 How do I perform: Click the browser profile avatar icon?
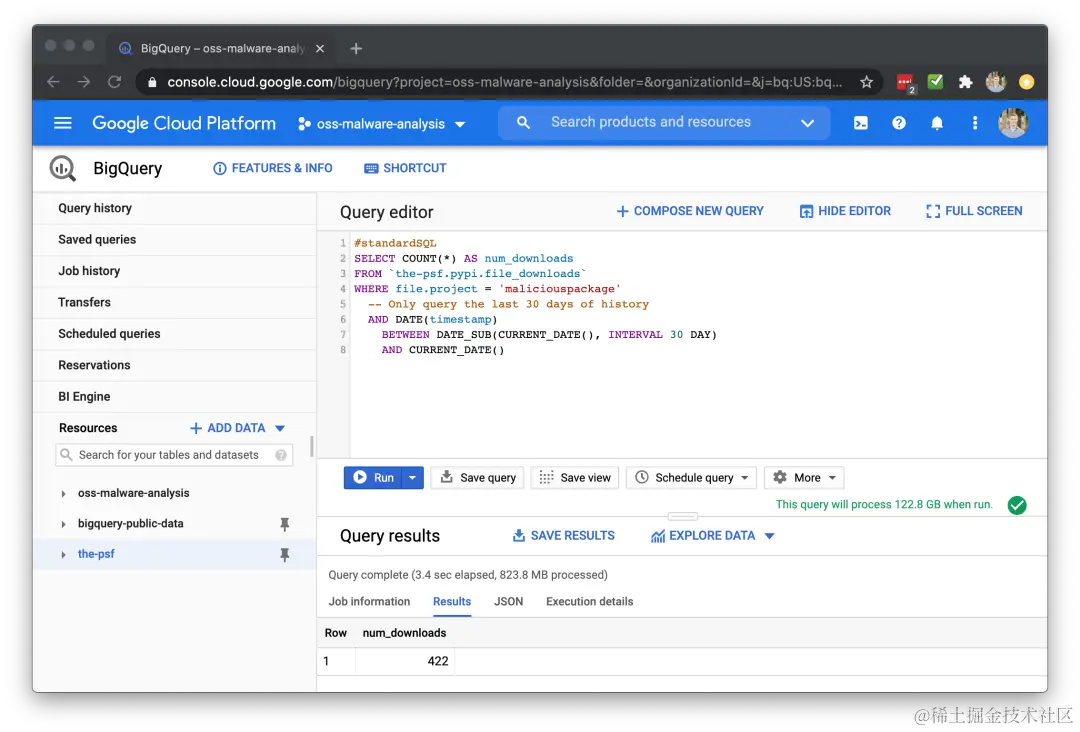(996, 82)
